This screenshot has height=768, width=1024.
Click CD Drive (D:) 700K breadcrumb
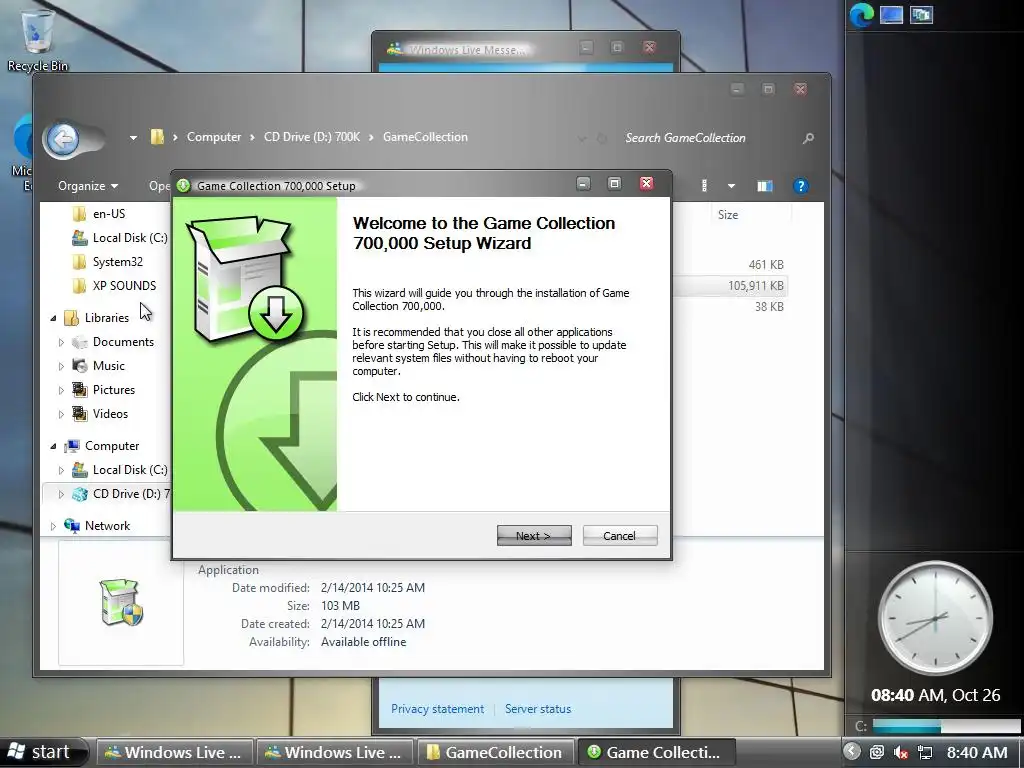[x=312, y=137]
